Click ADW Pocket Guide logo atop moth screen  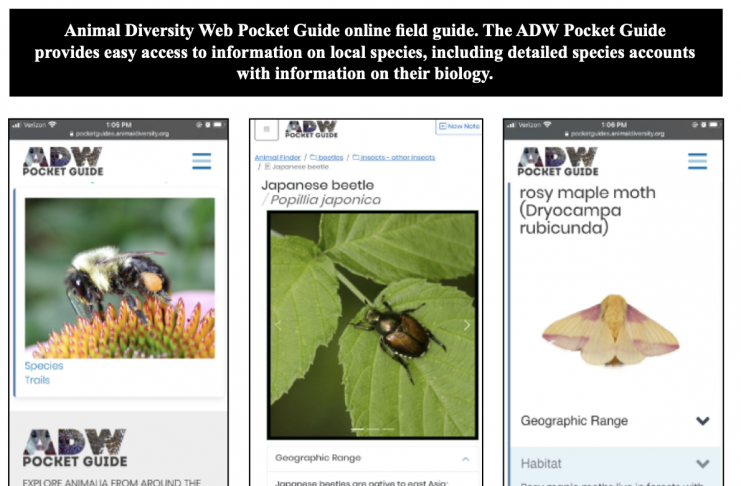pyautogui.click(x=558, y=162)
